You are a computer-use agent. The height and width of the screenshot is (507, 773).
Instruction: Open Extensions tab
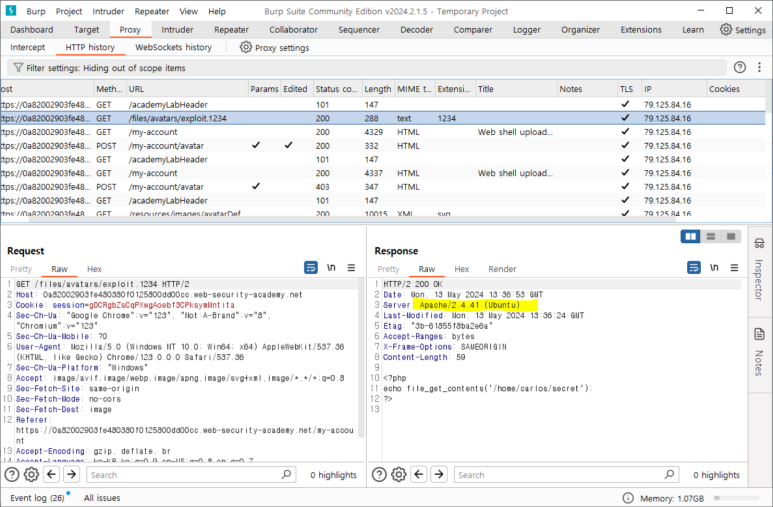[641, 30]
